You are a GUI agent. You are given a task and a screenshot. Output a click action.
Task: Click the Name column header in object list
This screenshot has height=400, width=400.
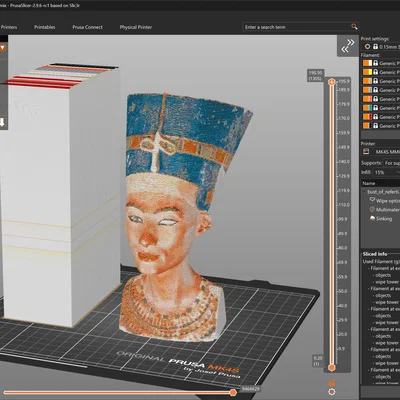[x=381, y=183]
